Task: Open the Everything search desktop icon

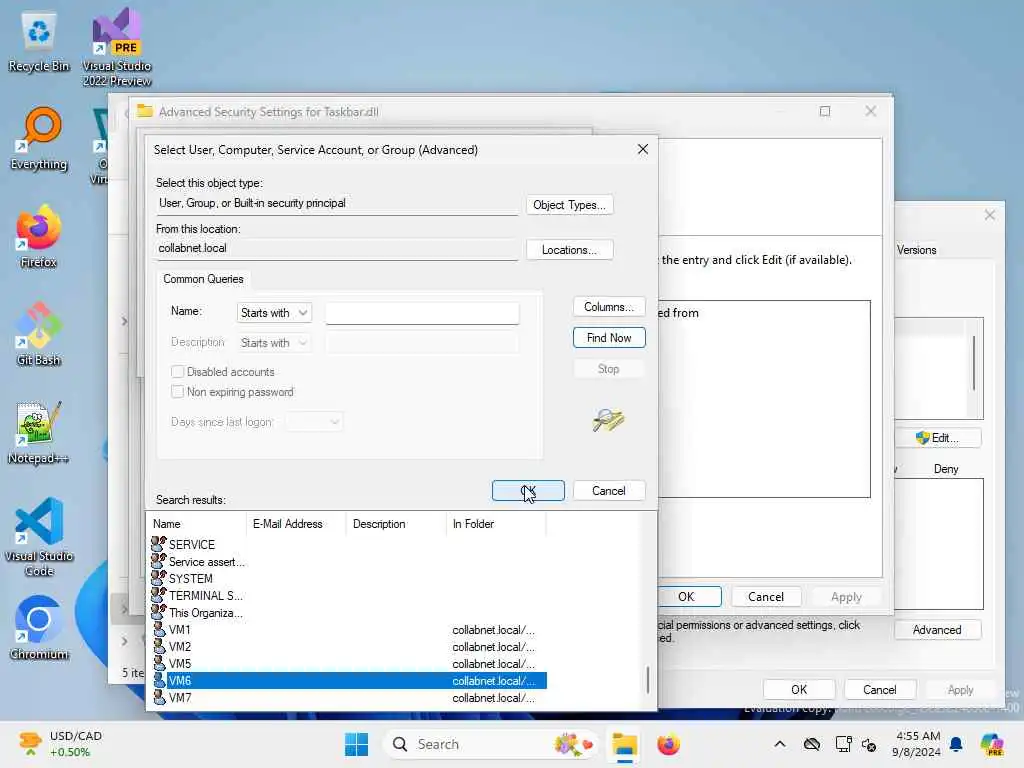Action: [x=39, y=139]
